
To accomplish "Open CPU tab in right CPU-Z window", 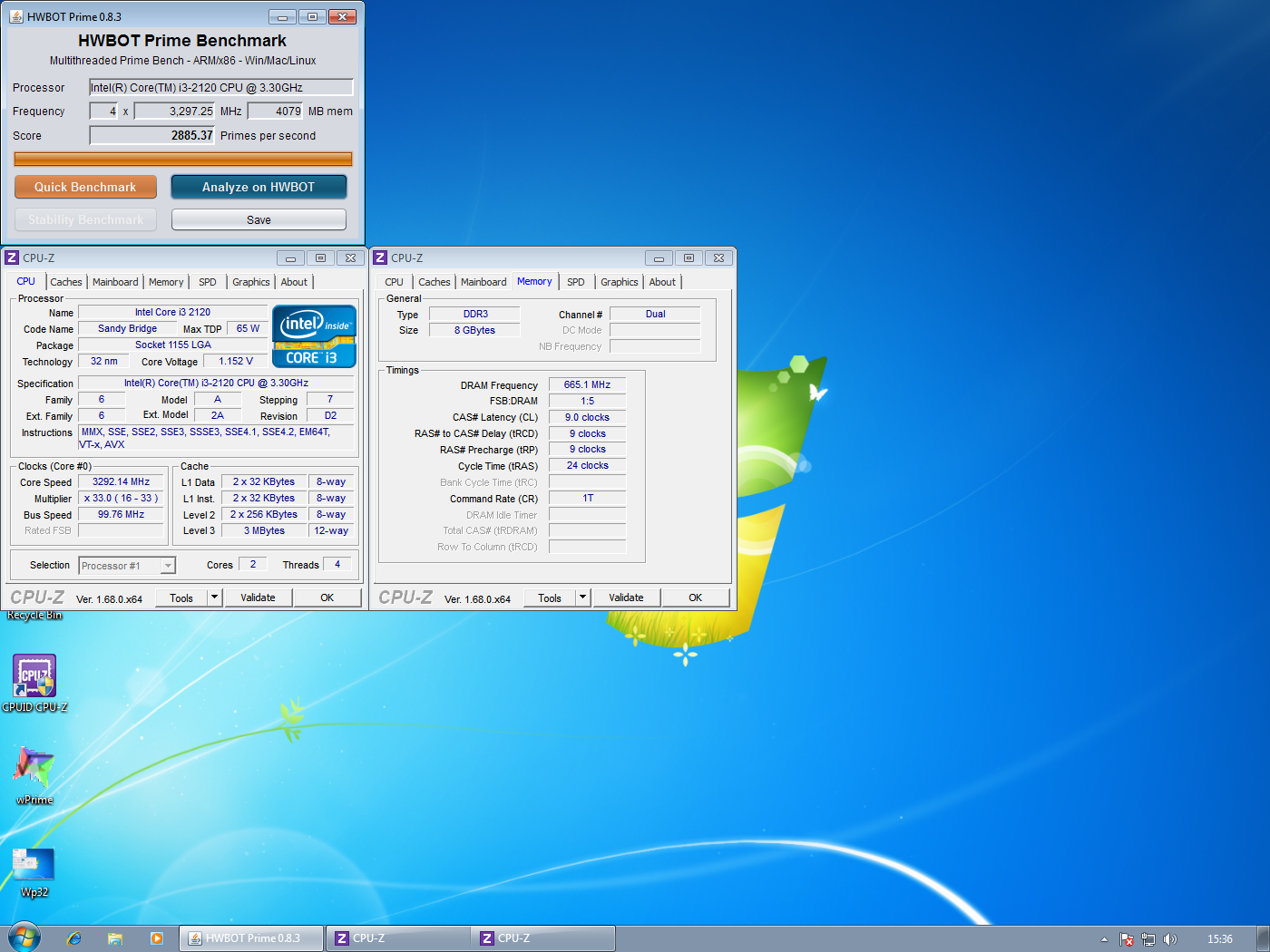I will tap(394, 282).
